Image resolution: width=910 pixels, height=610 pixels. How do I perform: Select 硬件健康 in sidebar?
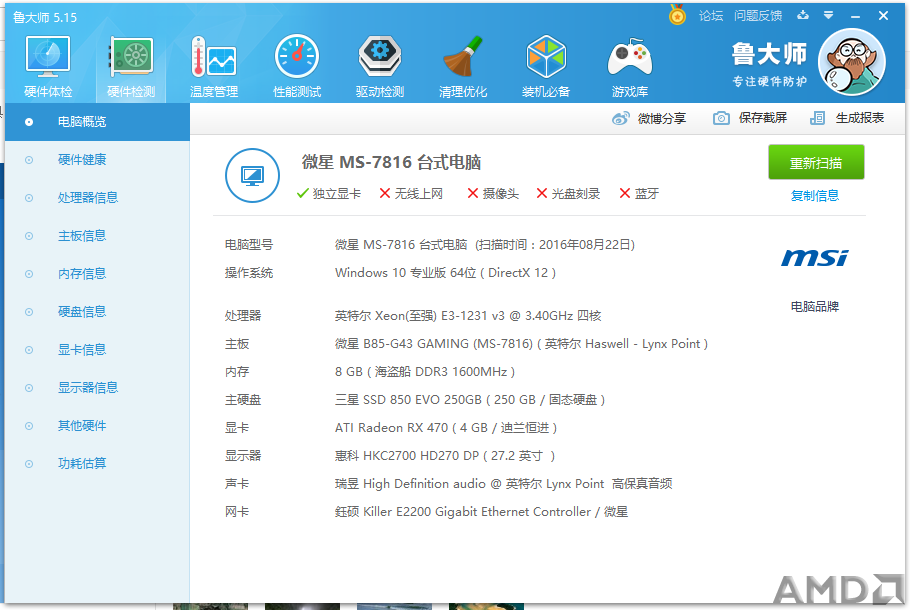[x=98, y=160]
